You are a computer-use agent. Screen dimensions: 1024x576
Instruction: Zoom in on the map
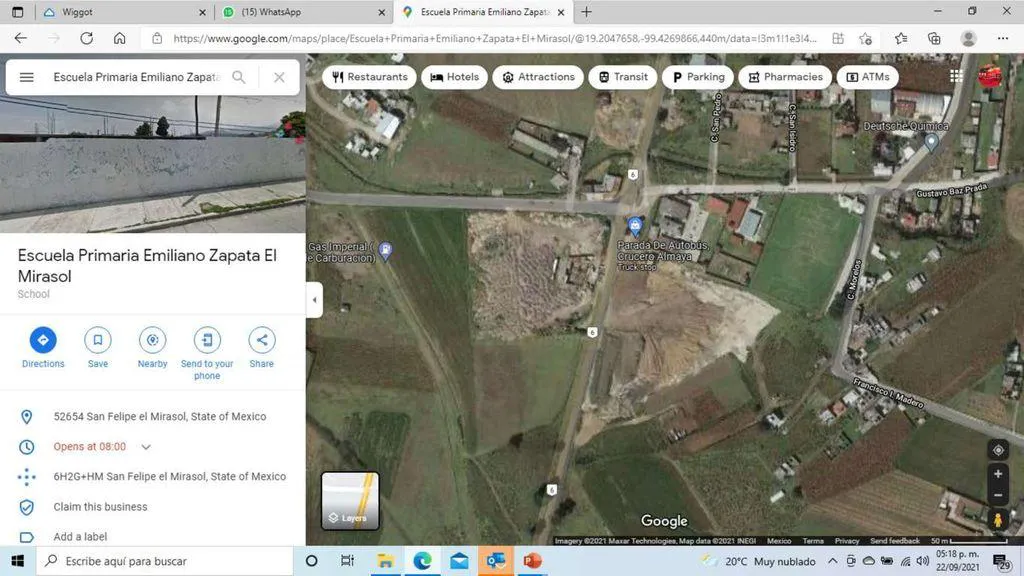tap(998, 474)
